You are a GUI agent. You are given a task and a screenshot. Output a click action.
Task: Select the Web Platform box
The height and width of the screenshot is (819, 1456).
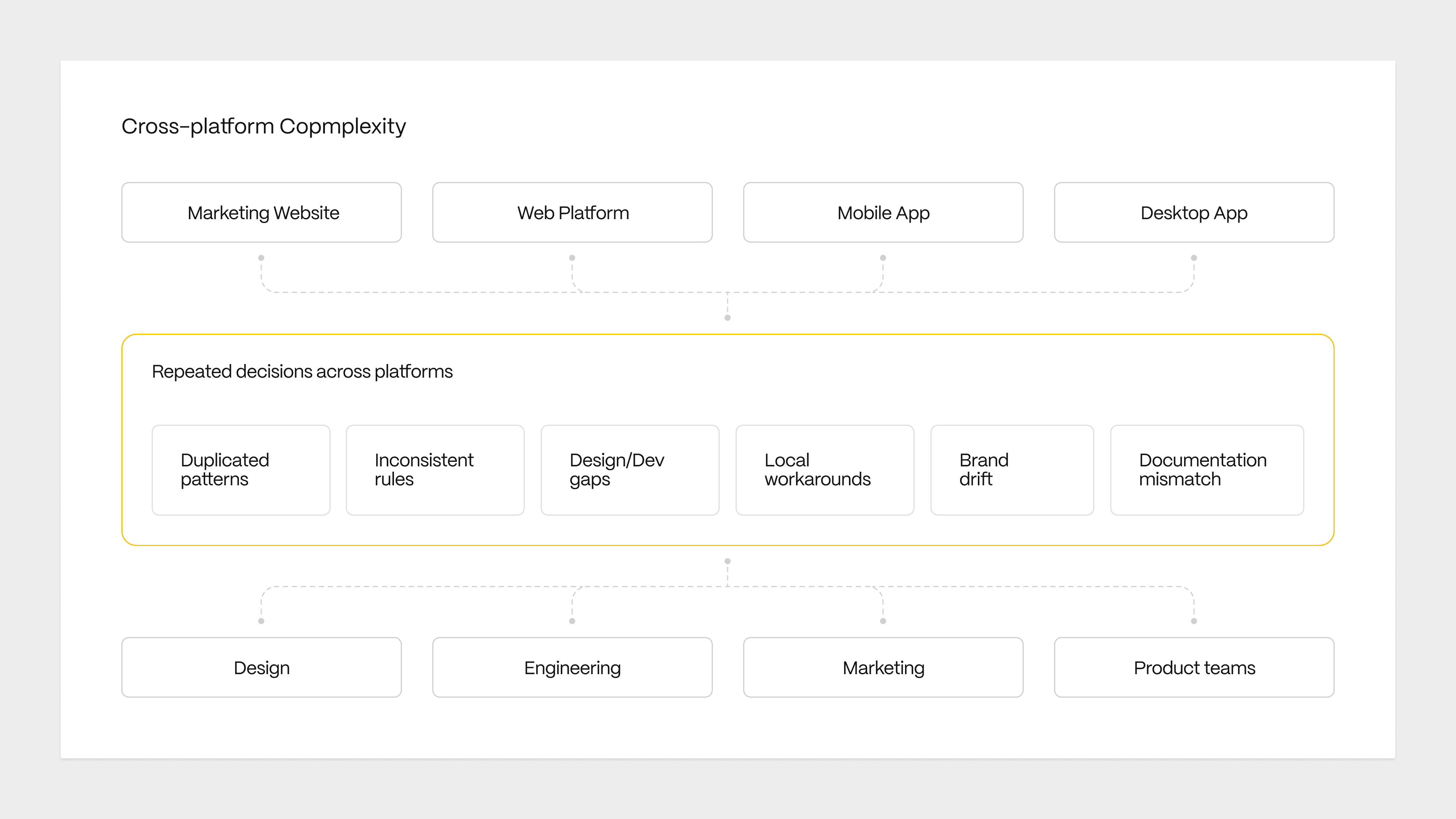tap(572, 212)
